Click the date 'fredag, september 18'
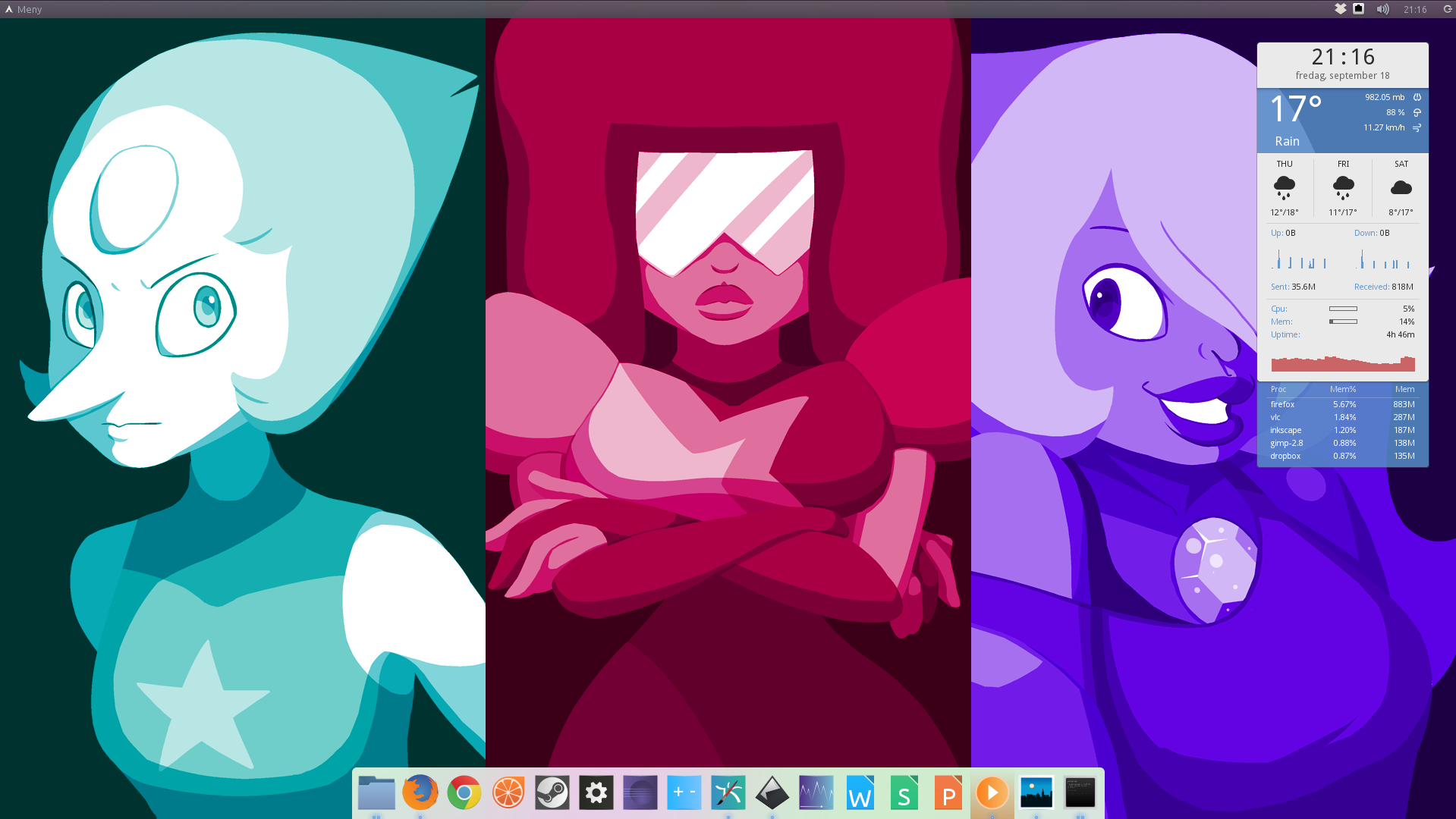Viewport: 1456px width, 819px height. click(x=1343, y=76)
